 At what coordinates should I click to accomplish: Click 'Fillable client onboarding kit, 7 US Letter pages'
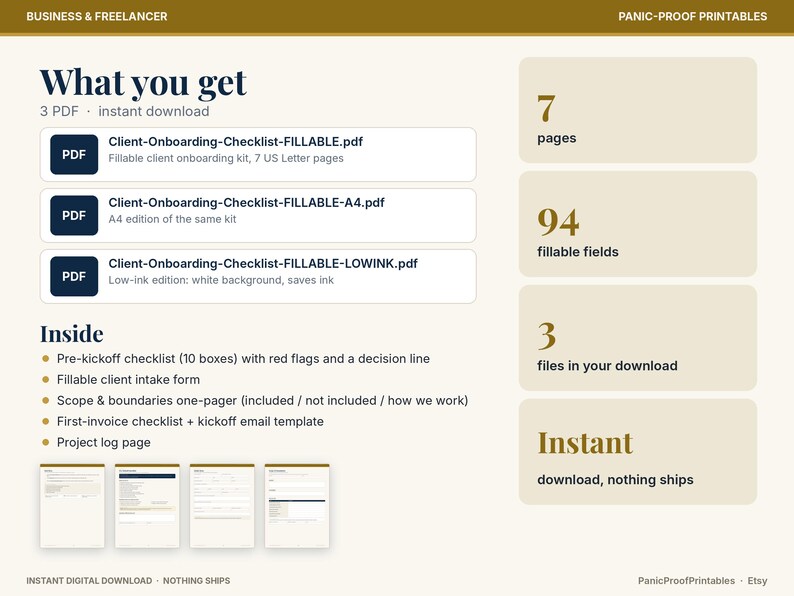pos(226,158)
